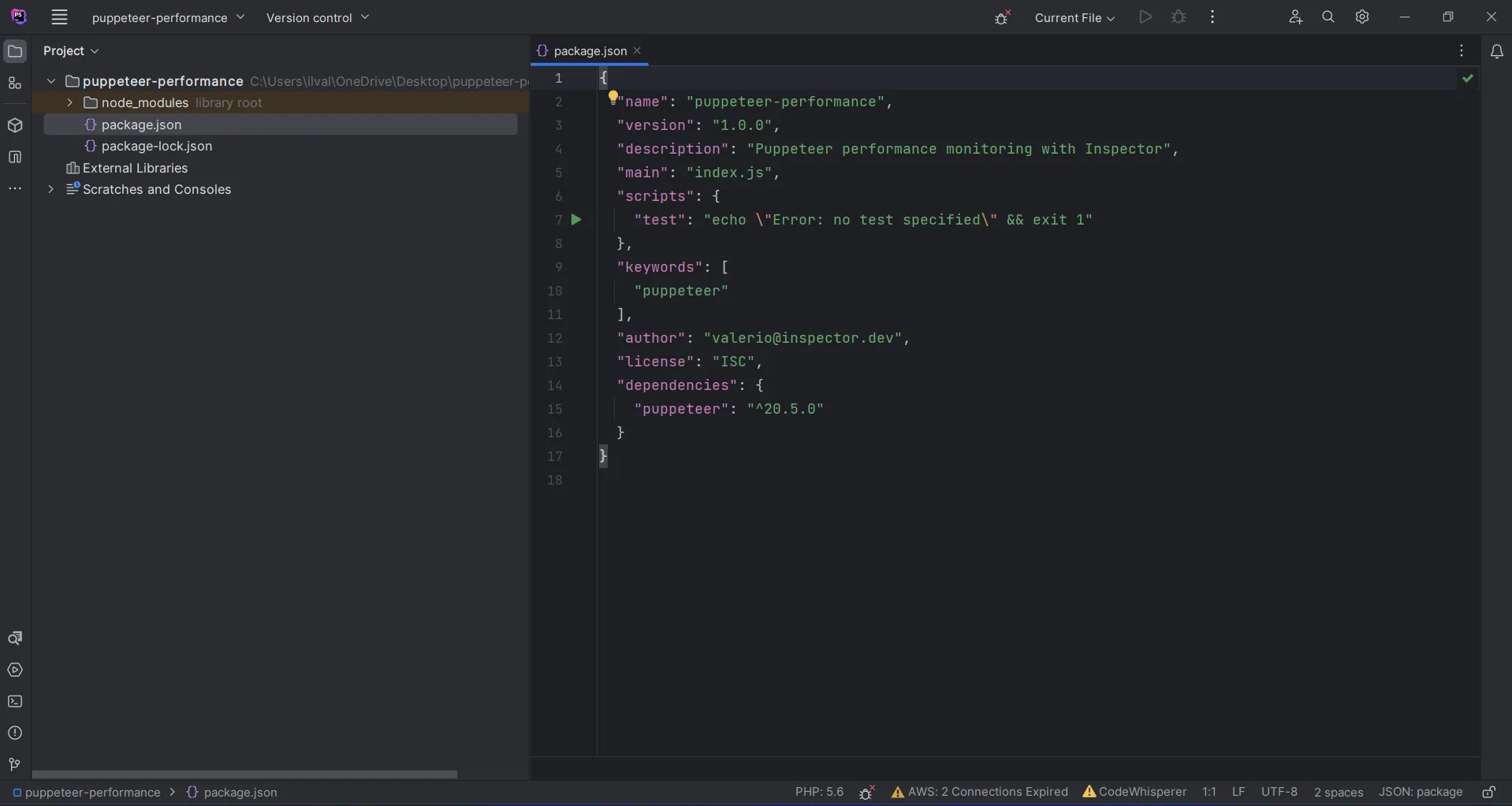Image resolution: width=1512 pixels, height=806 pixels.
Task: Select the package.json editor tab
Action: 590,51
